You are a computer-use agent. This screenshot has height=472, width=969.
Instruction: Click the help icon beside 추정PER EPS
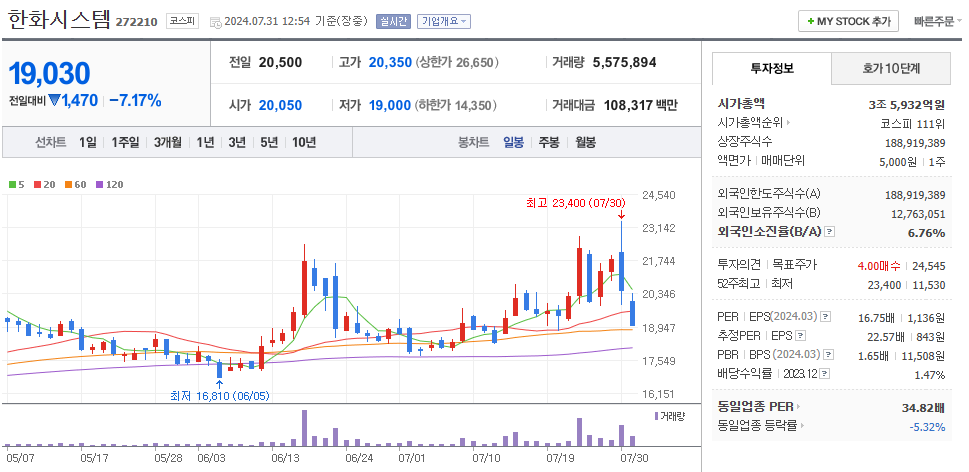tap(800, 336)
